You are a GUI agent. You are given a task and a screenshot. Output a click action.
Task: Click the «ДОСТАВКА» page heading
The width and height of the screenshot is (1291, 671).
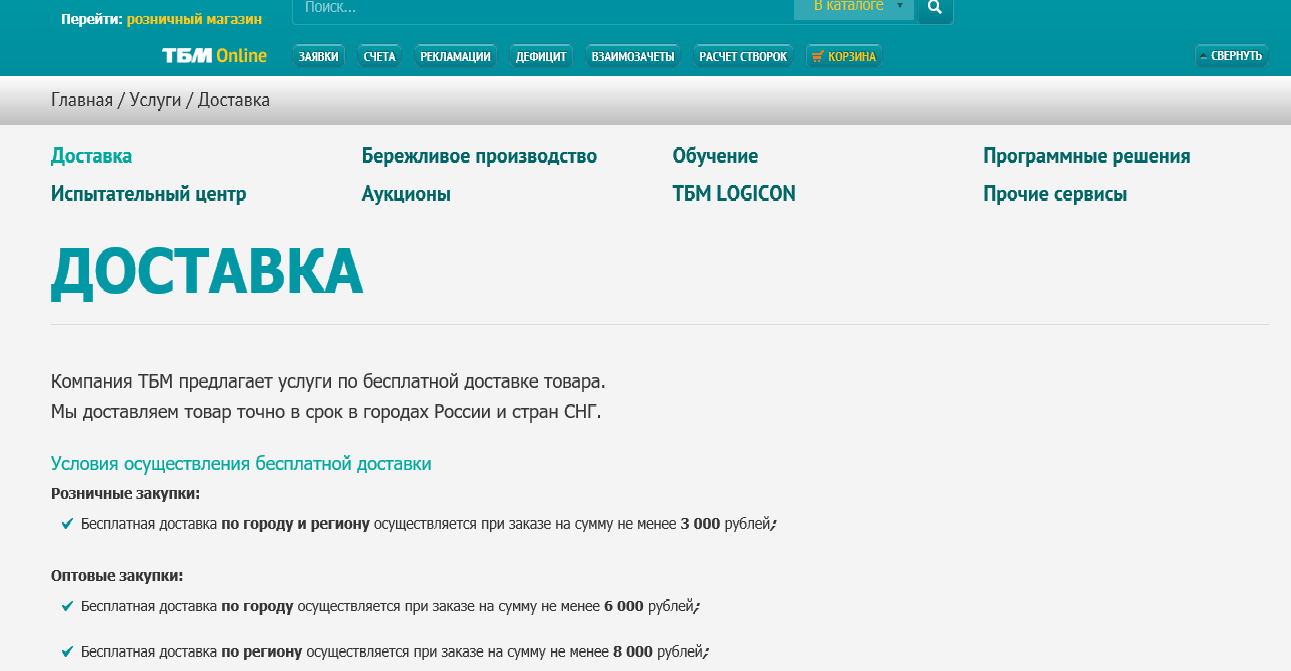[x=207, y=271]
